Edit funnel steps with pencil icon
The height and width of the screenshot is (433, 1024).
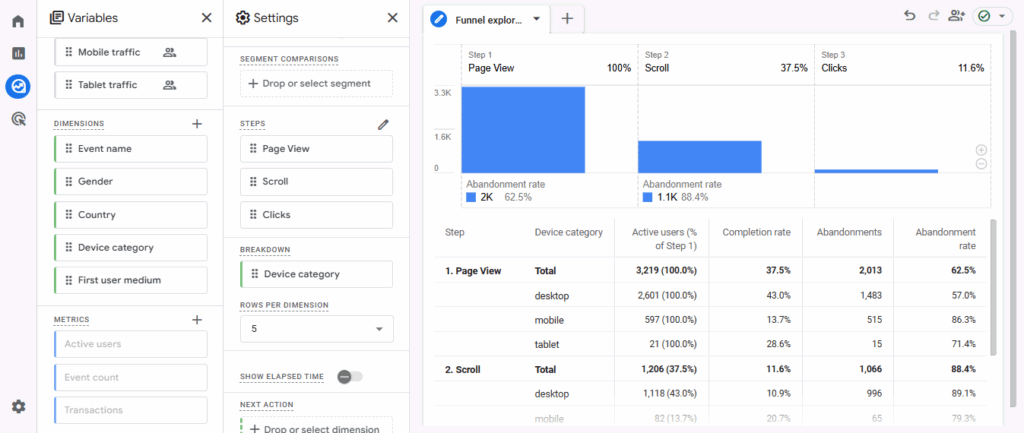coord(382,124)
